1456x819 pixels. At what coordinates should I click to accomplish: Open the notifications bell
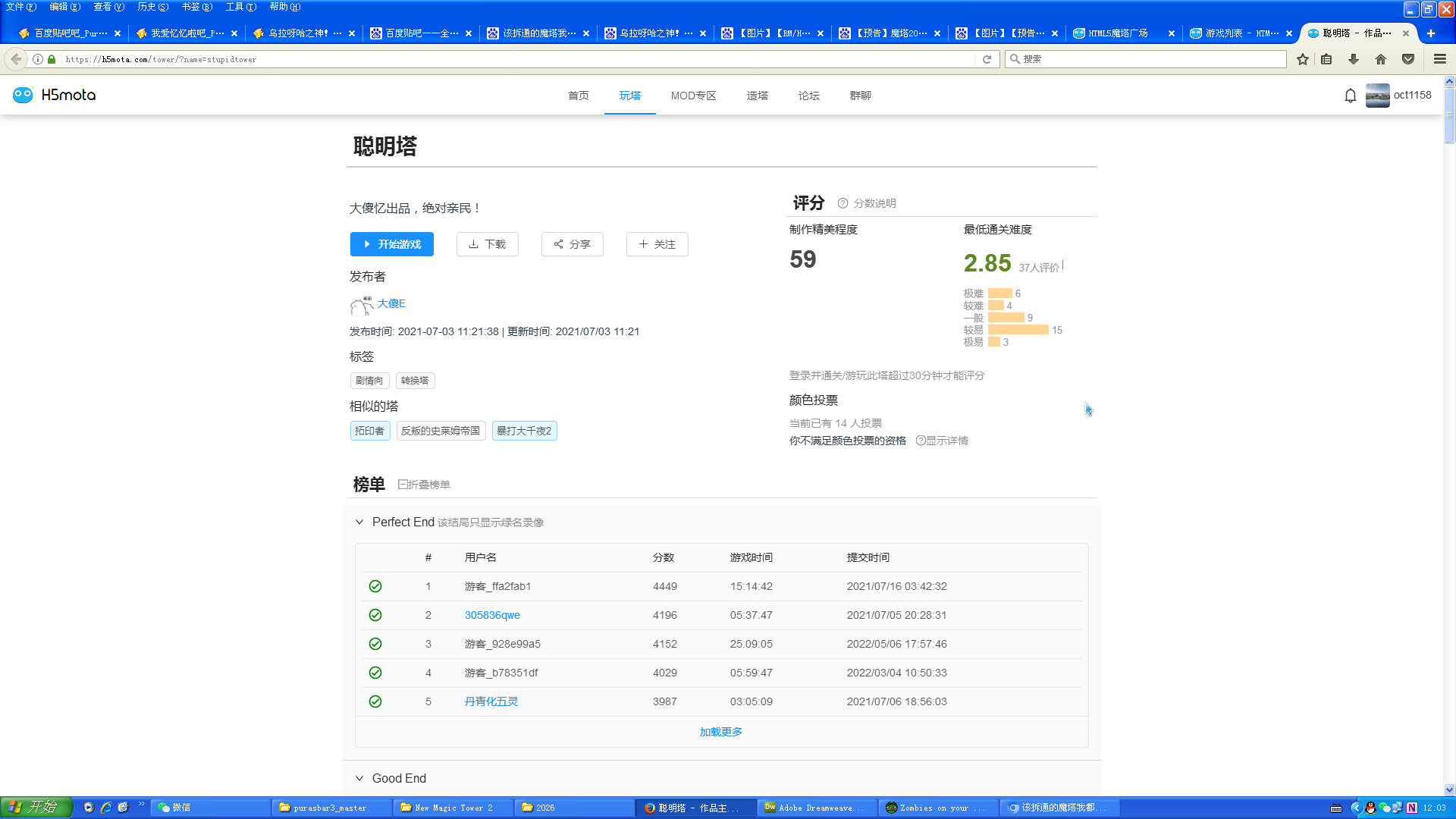[x=1351, y=96]
